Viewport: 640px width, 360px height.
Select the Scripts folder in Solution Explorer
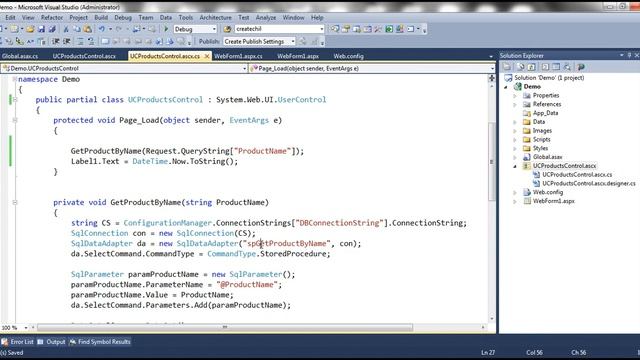tap(541, 140)
